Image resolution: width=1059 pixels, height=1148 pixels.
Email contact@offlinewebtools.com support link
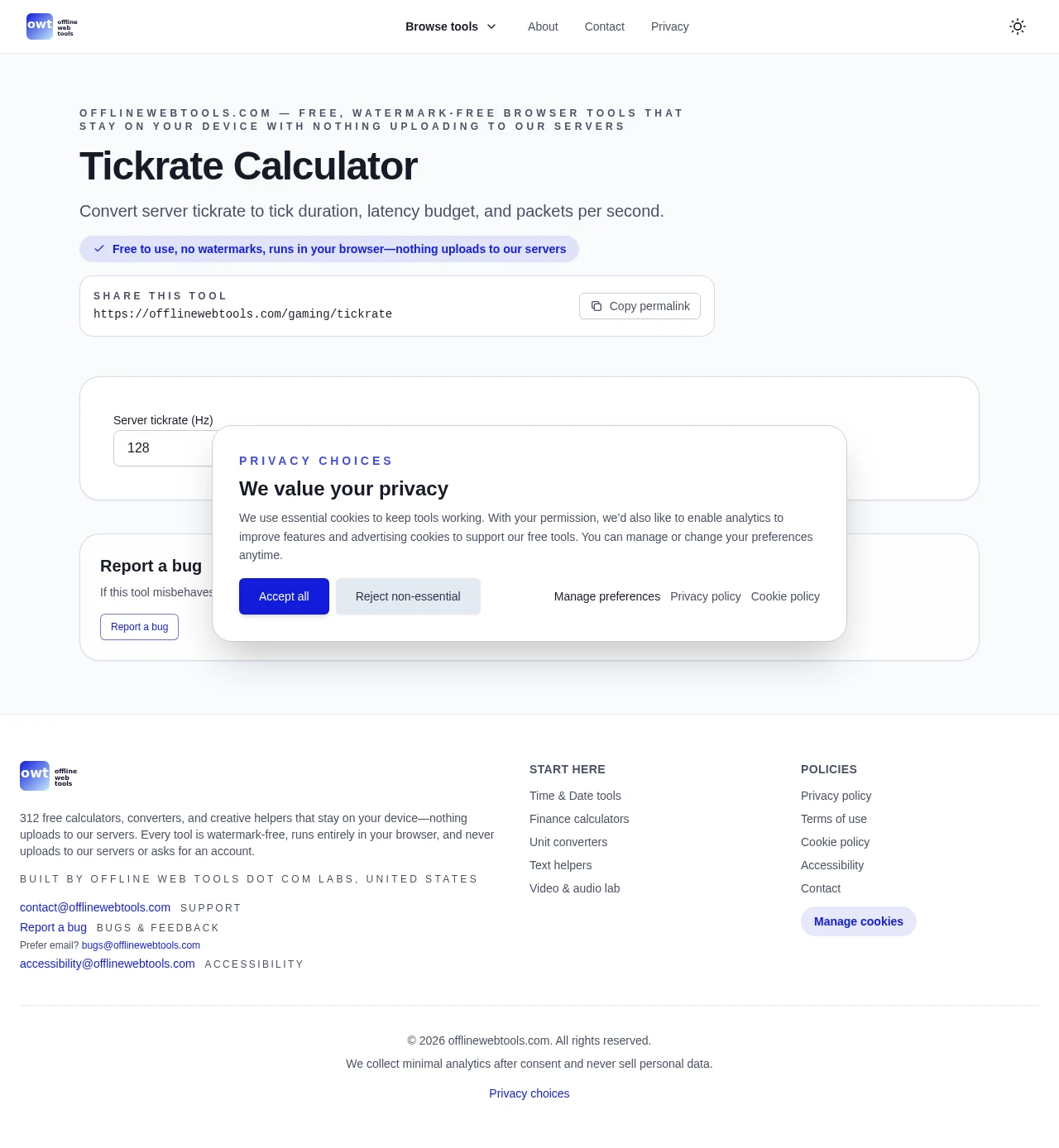(95, 907)
